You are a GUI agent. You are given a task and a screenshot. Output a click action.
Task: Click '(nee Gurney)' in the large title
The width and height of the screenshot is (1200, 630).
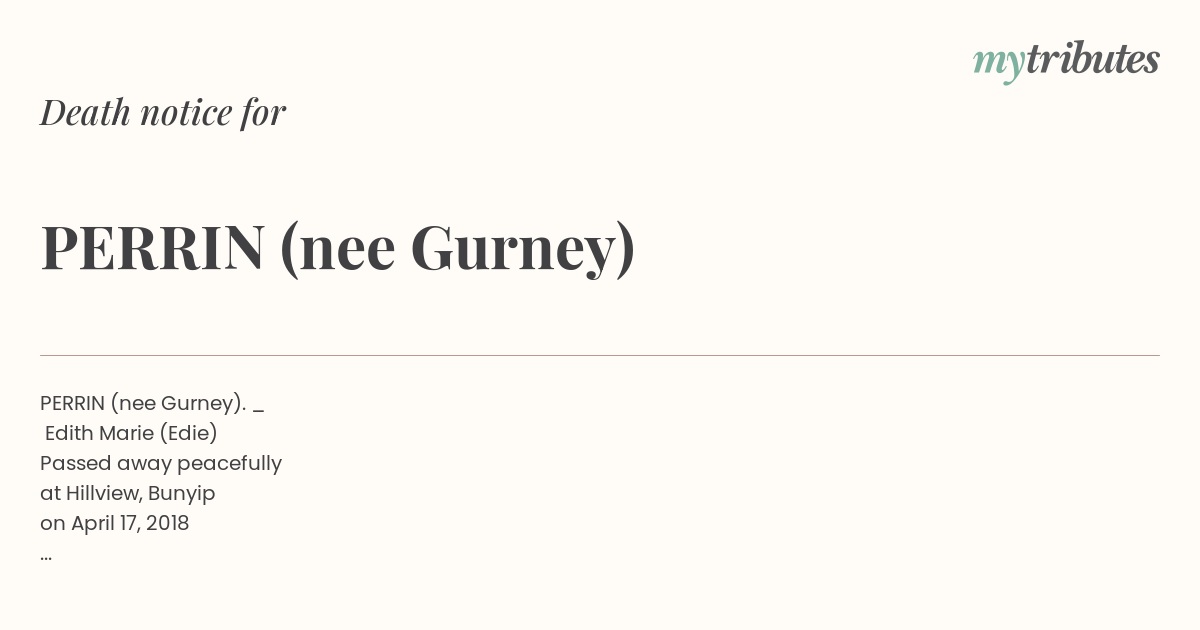tap(458, 250)
